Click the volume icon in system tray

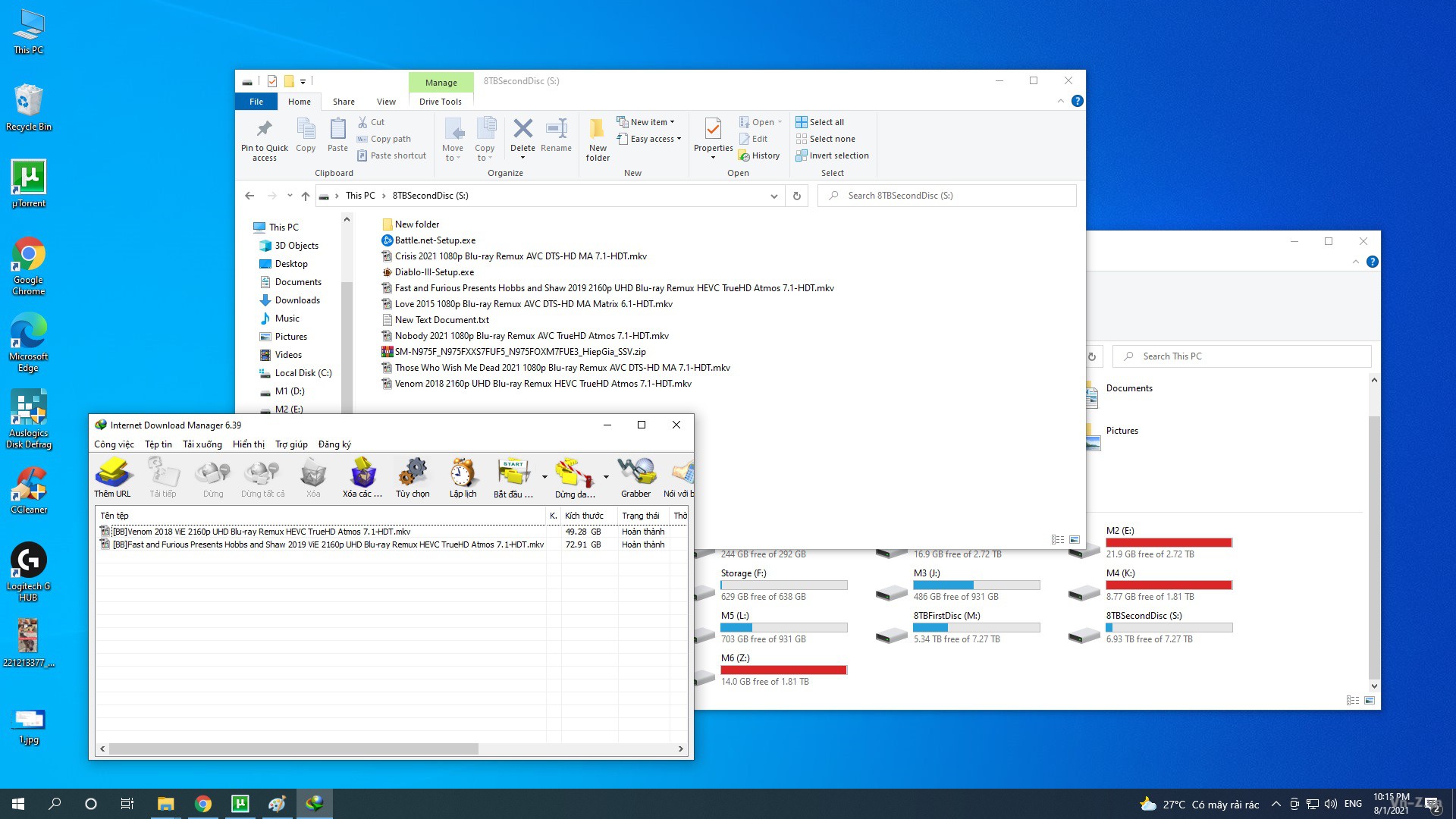click(1330, 804)
